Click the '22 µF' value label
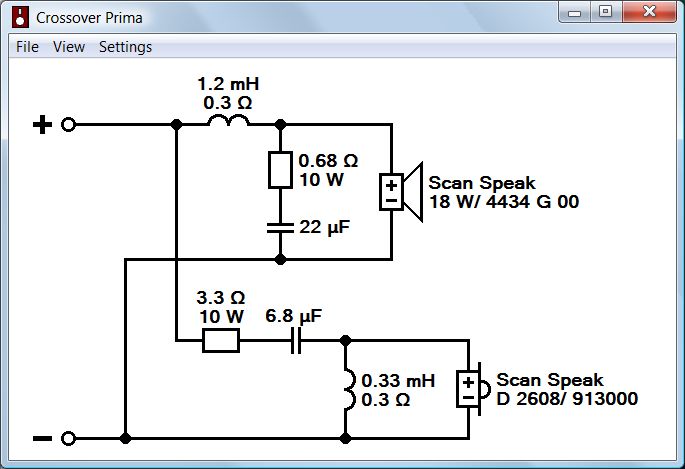This screenshot has height=469, width=685. coord(325,227)
